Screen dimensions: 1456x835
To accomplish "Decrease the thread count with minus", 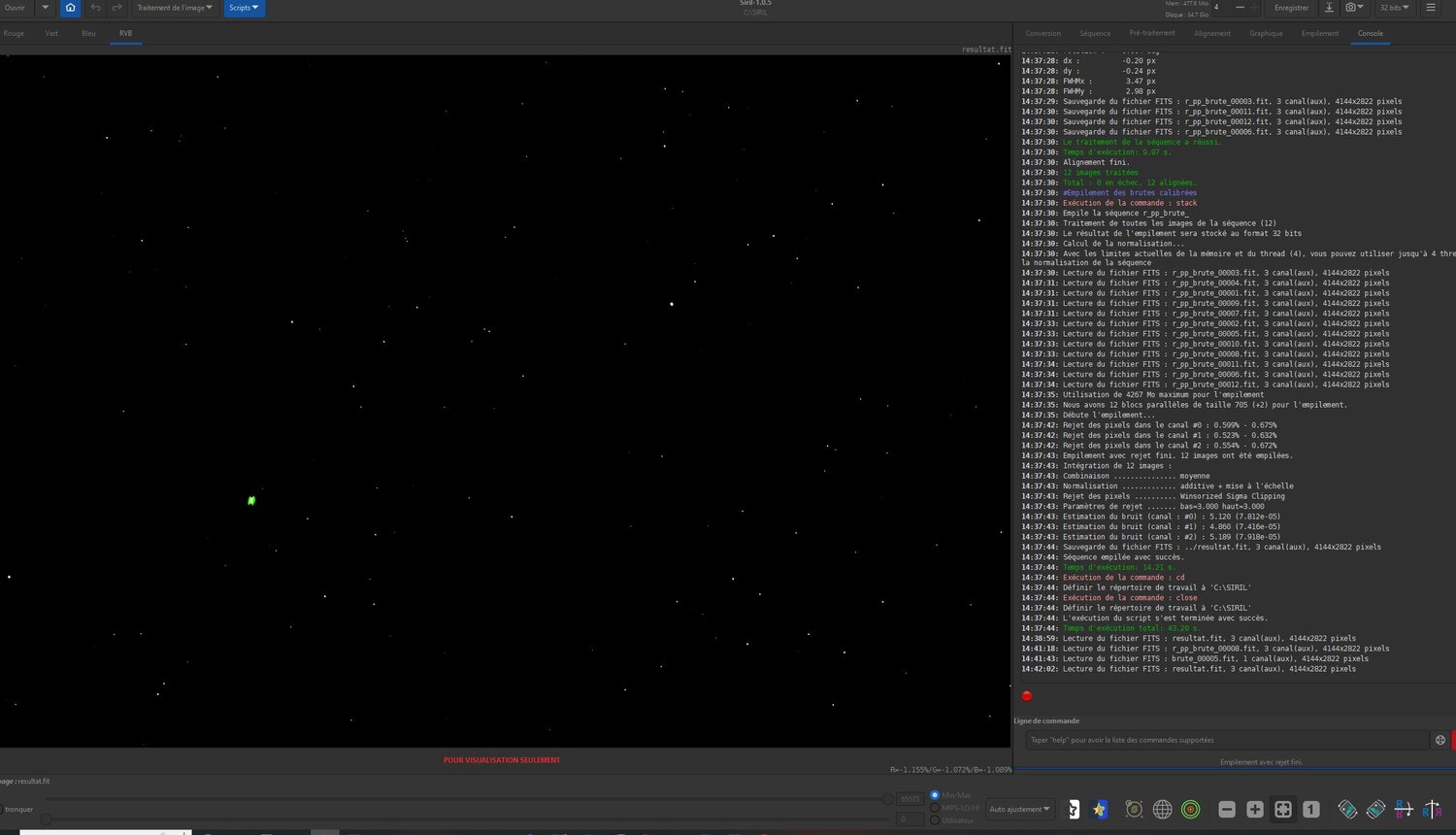I will [1241, 8].
